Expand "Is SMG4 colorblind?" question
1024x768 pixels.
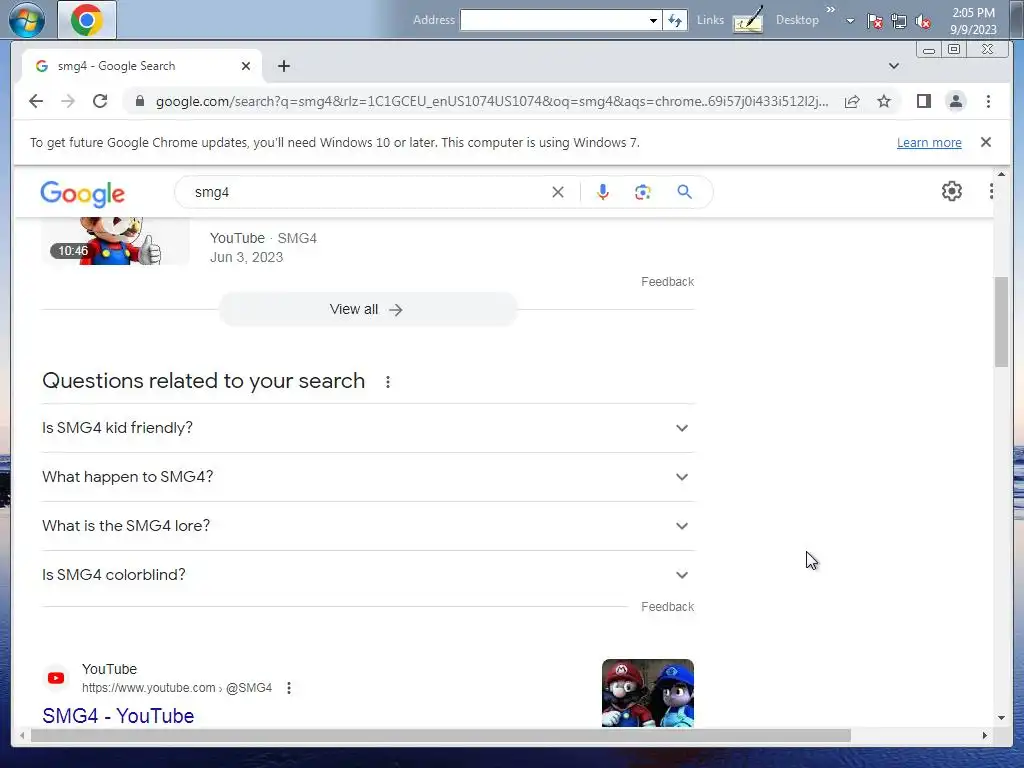368,575
